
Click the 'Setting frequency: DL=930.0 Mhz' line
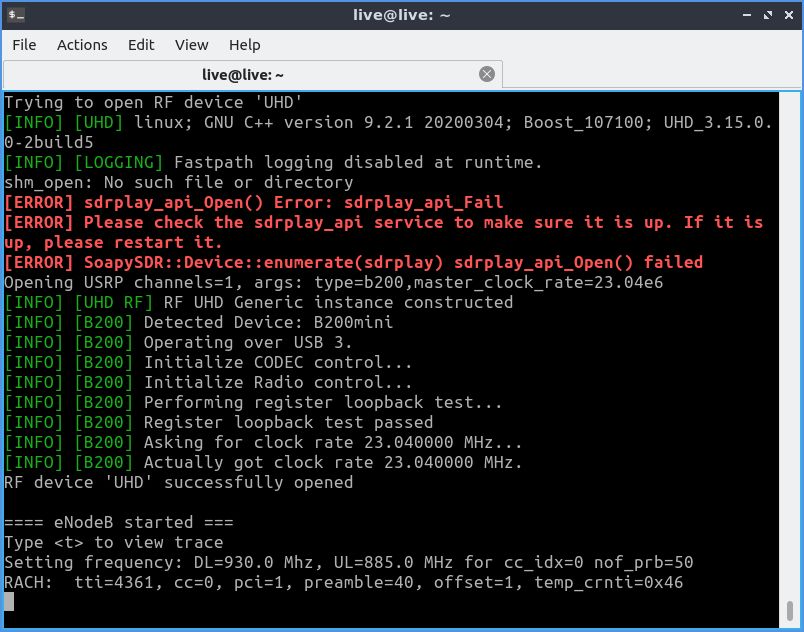click(348, 562)
